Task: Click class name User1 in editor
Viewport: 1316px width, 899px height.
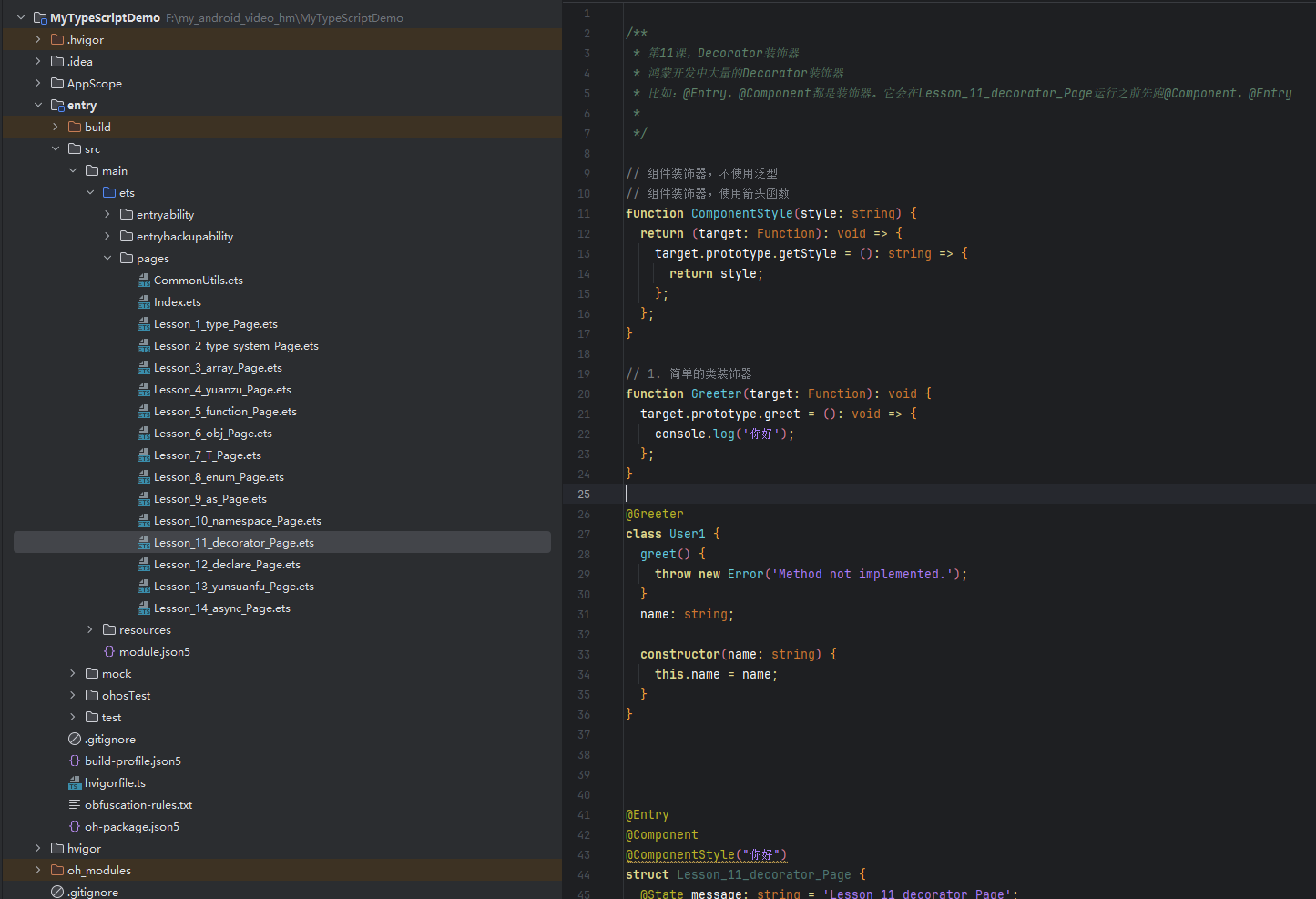Action: tap(687, 534)
